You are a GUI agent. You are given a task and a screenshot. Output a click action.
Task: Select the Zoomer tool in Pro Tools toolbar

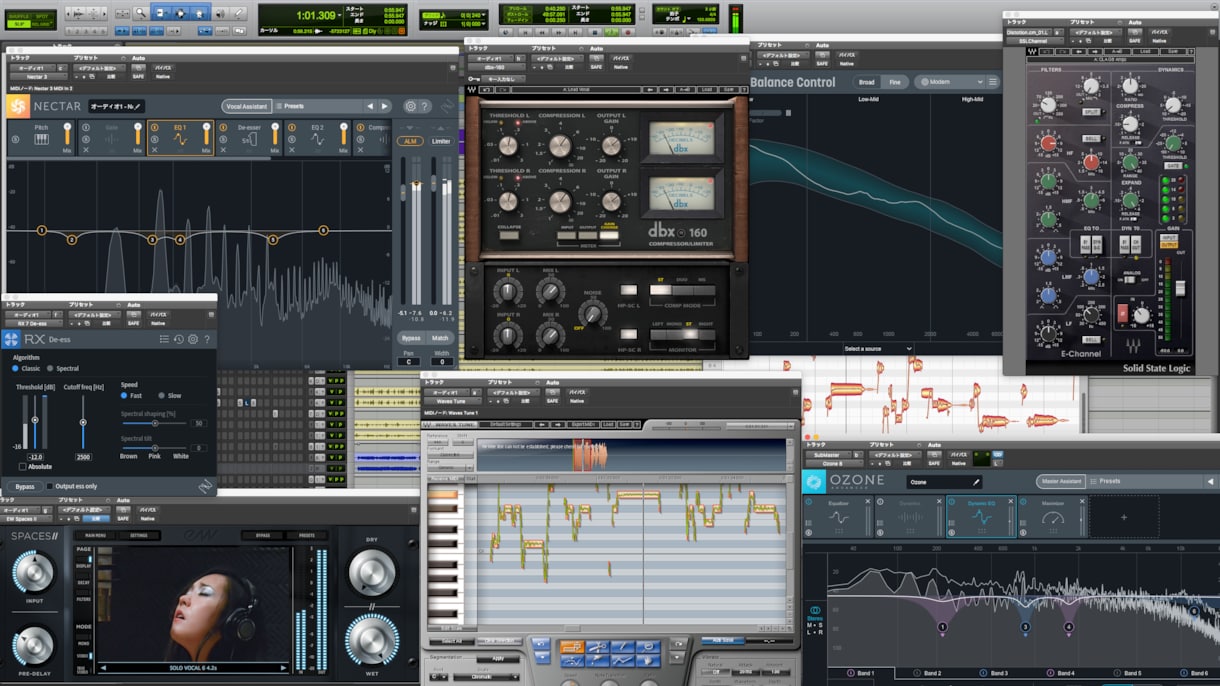pyautogui.click(x=141, y=13)
